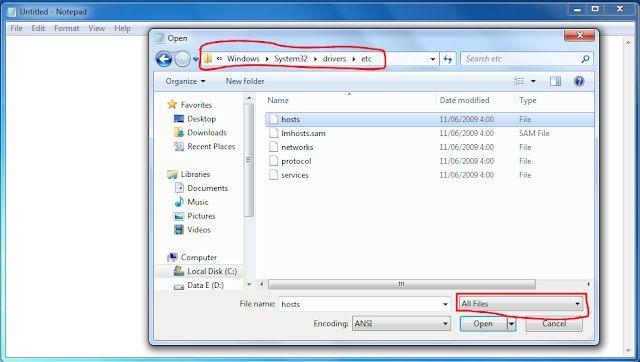Select the hosts file in list

(429, 120)
